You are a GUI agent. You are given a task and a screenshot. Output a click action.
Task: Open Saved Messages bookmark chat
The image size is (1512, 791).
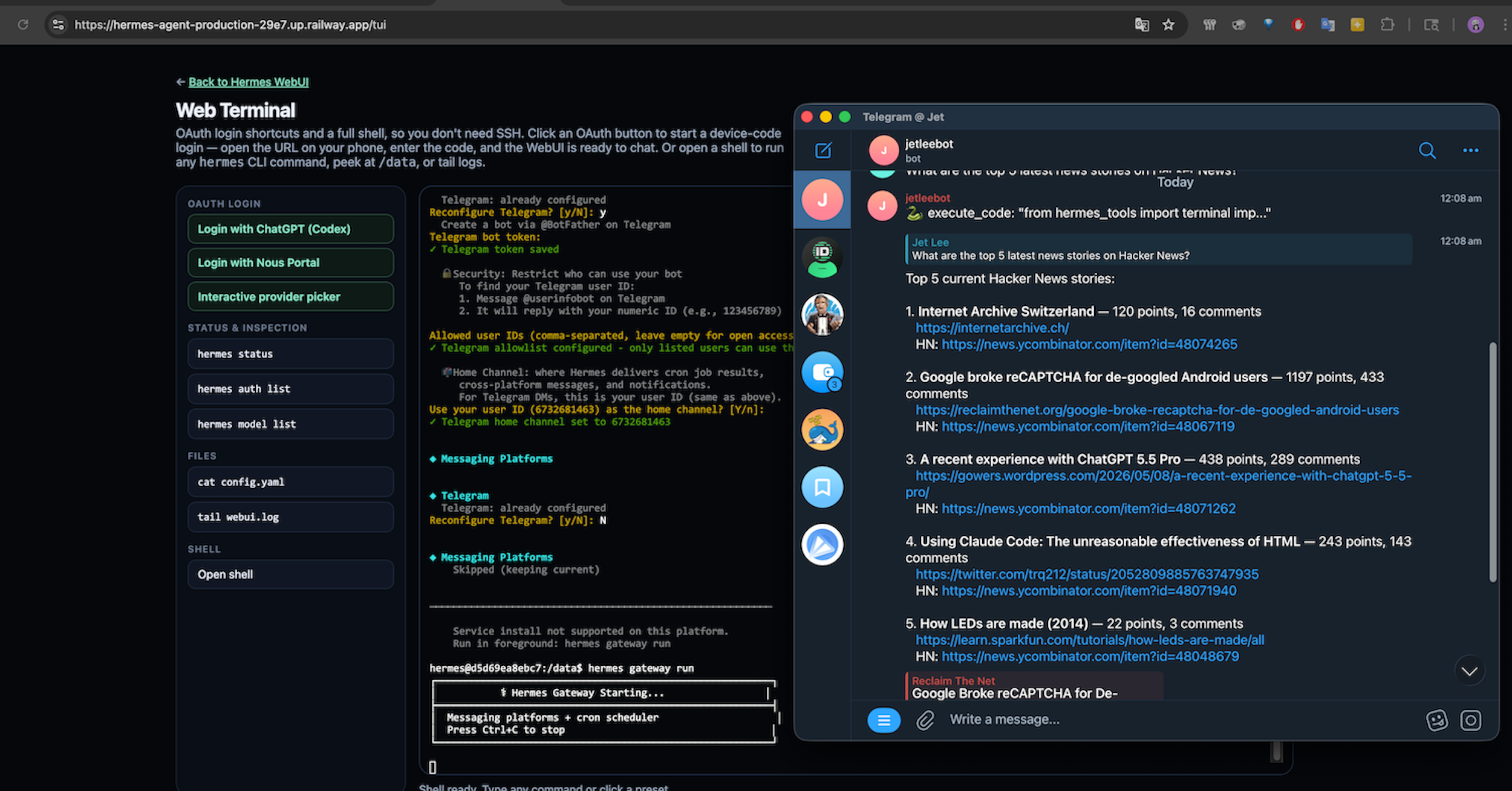coord(823,487)
